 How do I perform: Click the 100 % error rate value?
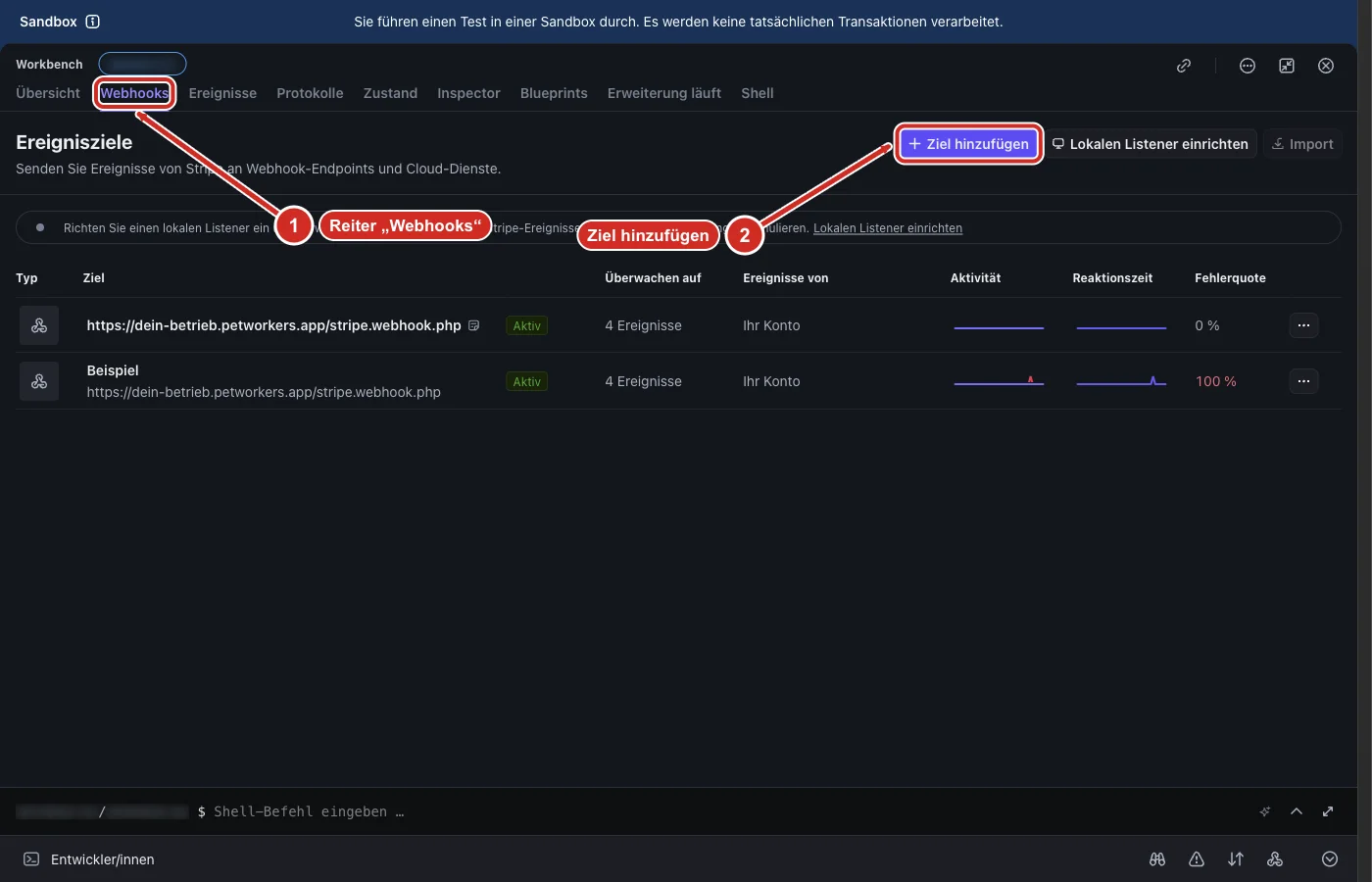point(1216,381)
